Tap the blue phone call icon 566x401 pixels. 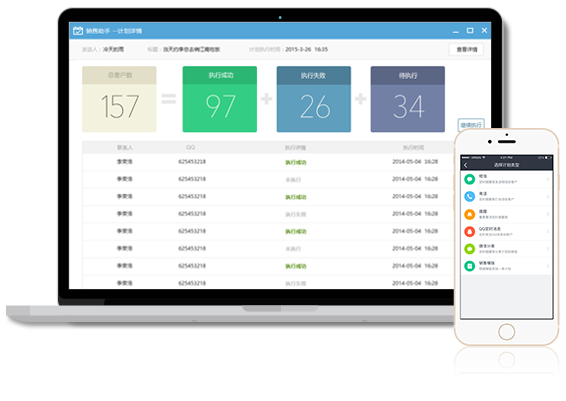pyautogui.click(x=469, y=196)
